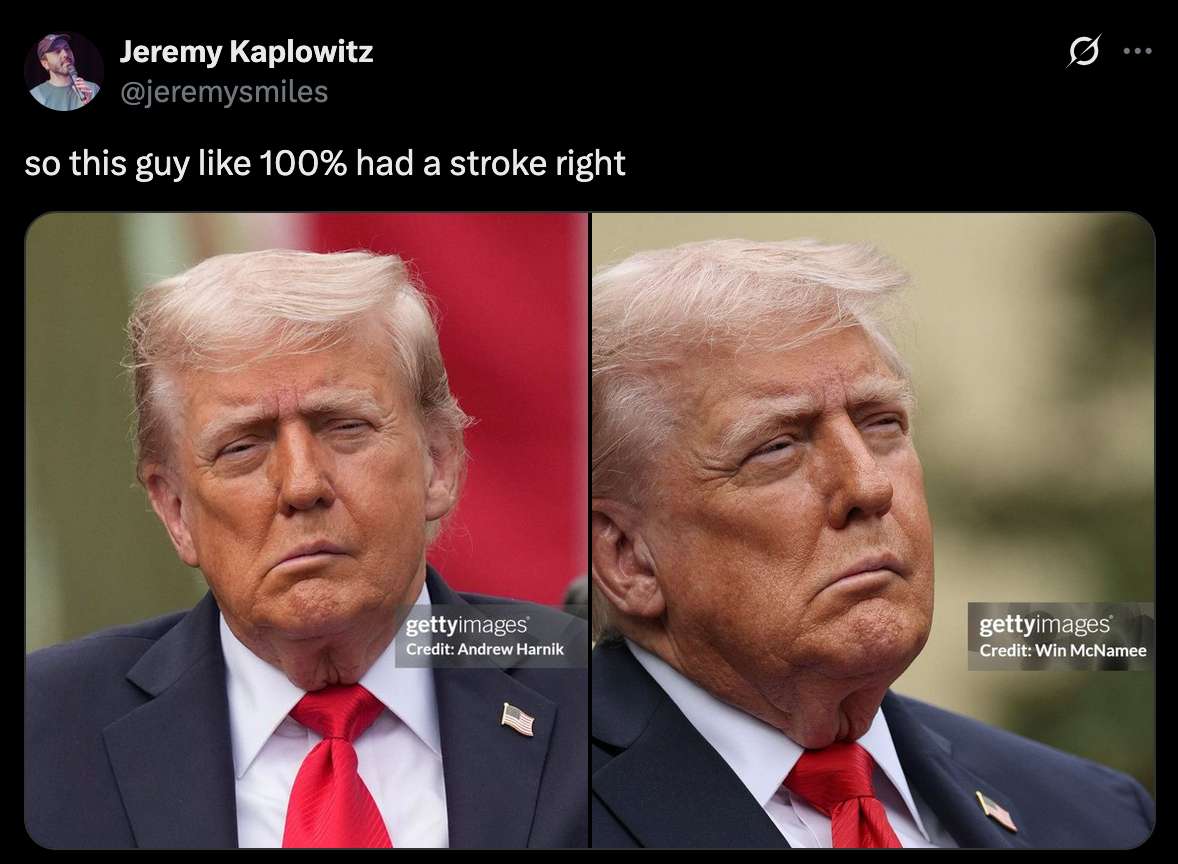Click Jeremy Kaplowitz's profile avatar
The height and width of the screenshot is (864, 1178).
tap(64, 72)
